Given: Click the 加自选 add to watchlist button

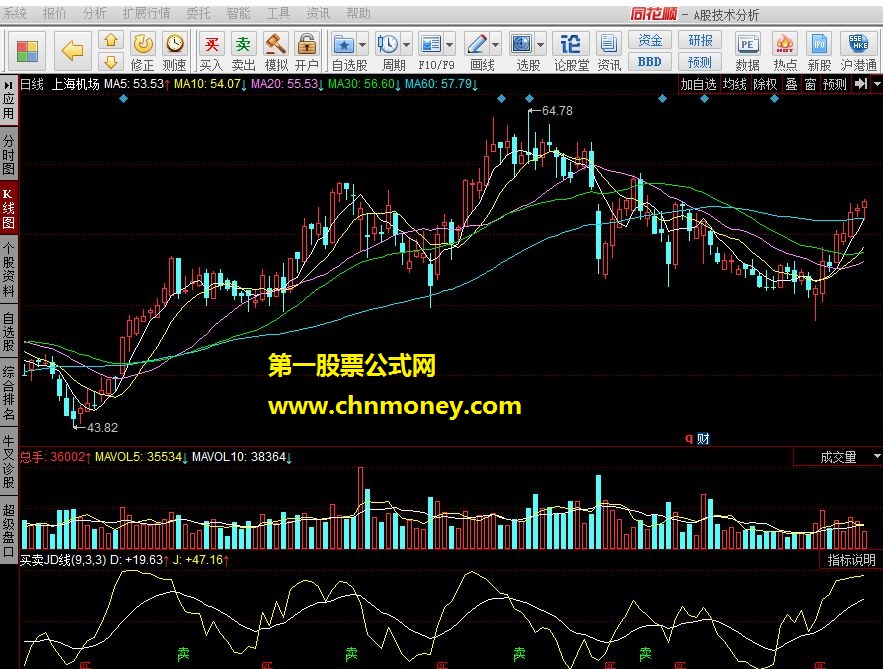Looking at the screenshot, I should (x=698, y=84).
